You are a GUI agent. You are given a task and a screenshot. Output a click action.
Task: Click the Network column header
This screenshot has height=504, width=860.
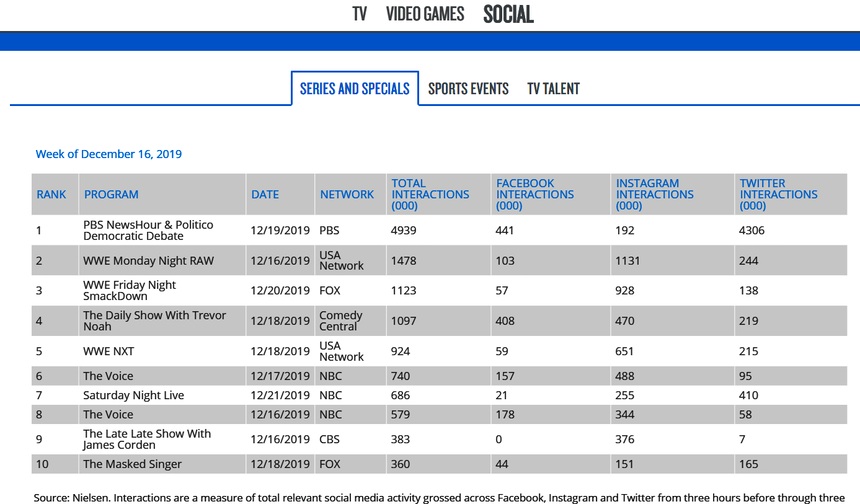coord(346,194)
